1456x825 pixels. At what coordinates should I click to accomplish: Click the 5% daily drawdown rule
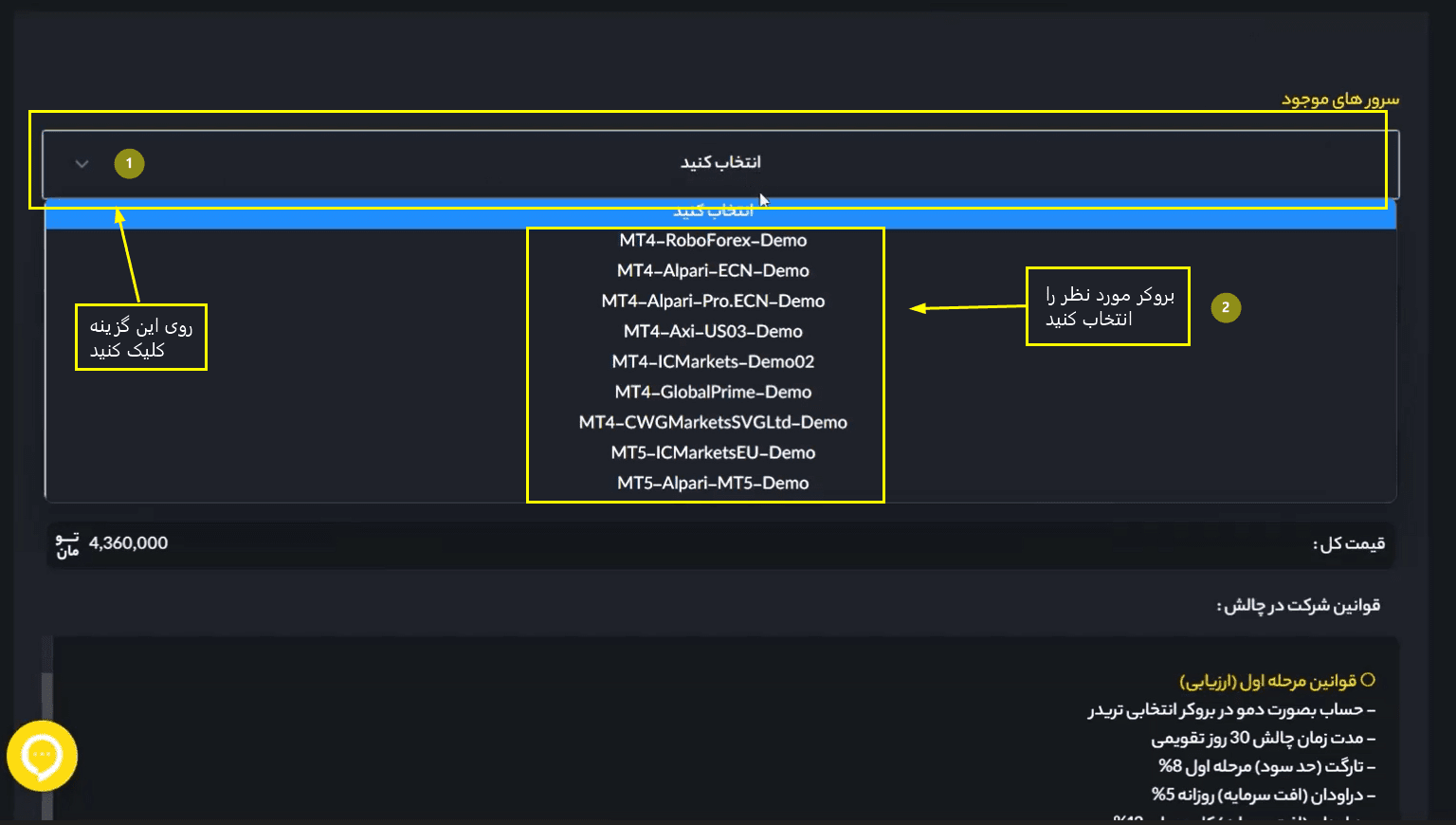click(1263, 795)
